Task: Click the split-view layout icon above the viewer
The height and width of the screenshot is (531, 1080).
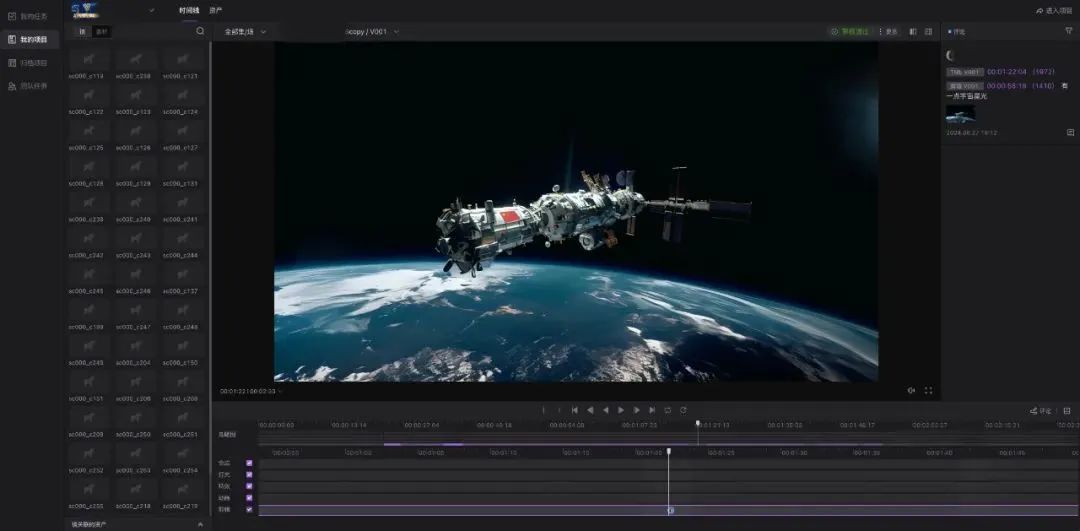Action: [x=913, y=32]
